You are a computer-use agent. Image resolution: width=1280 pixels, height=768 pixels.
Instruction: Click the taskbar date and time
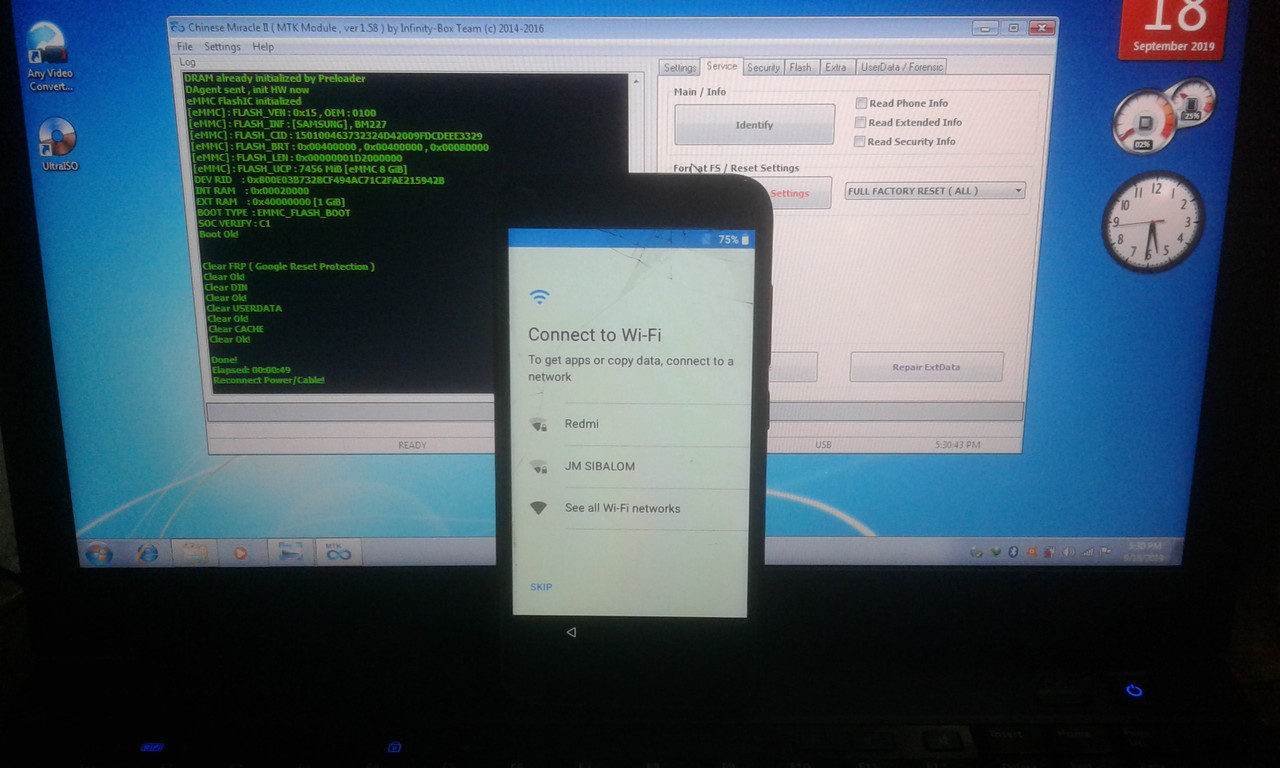tap(1145, 551)
